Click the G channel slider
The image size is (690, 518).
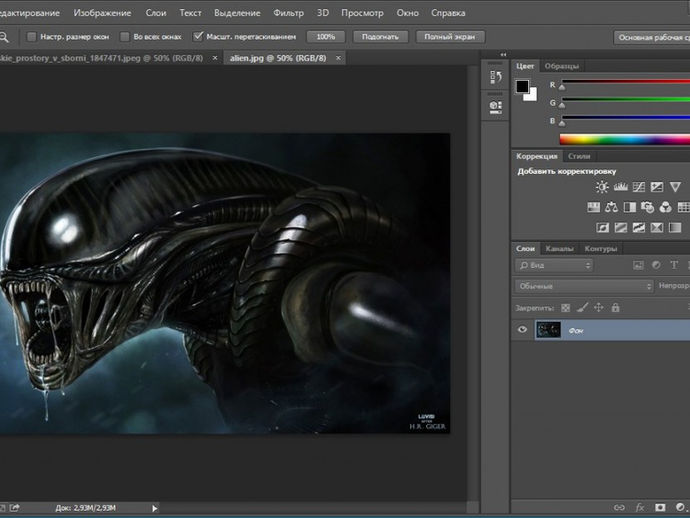click(x=625, y=99)
